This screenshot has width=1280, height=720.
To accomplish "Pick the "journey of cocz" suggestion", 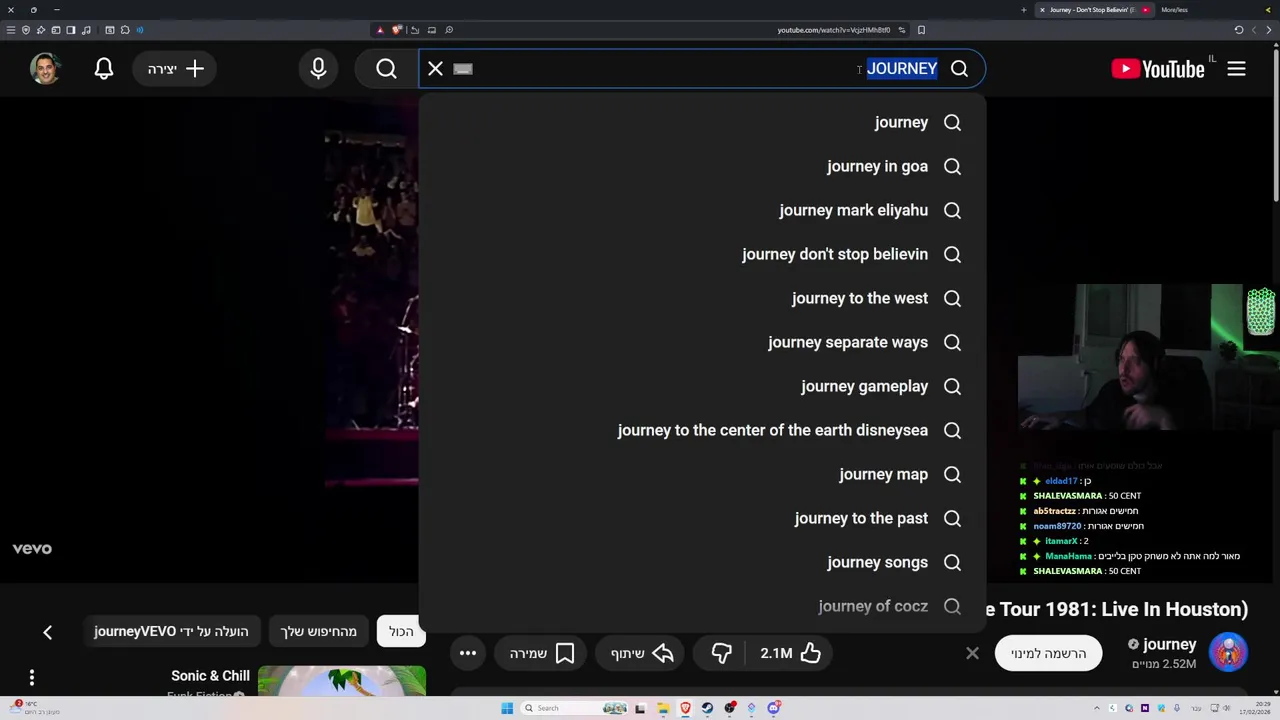I will click(x=702, y=606).
